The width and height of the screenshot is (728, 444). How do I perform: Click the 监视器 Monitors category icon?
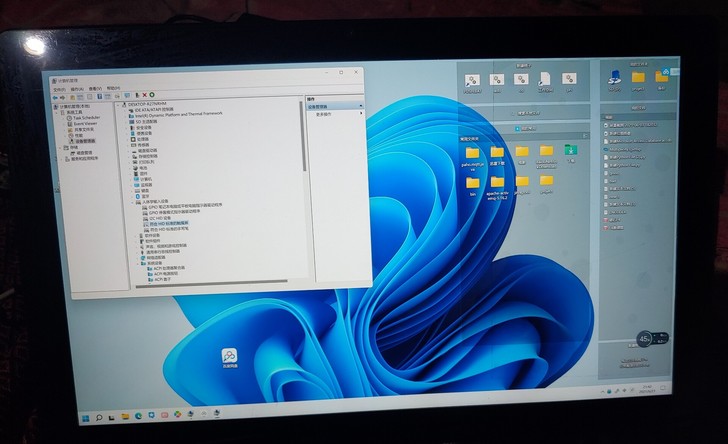pos(136,185)
